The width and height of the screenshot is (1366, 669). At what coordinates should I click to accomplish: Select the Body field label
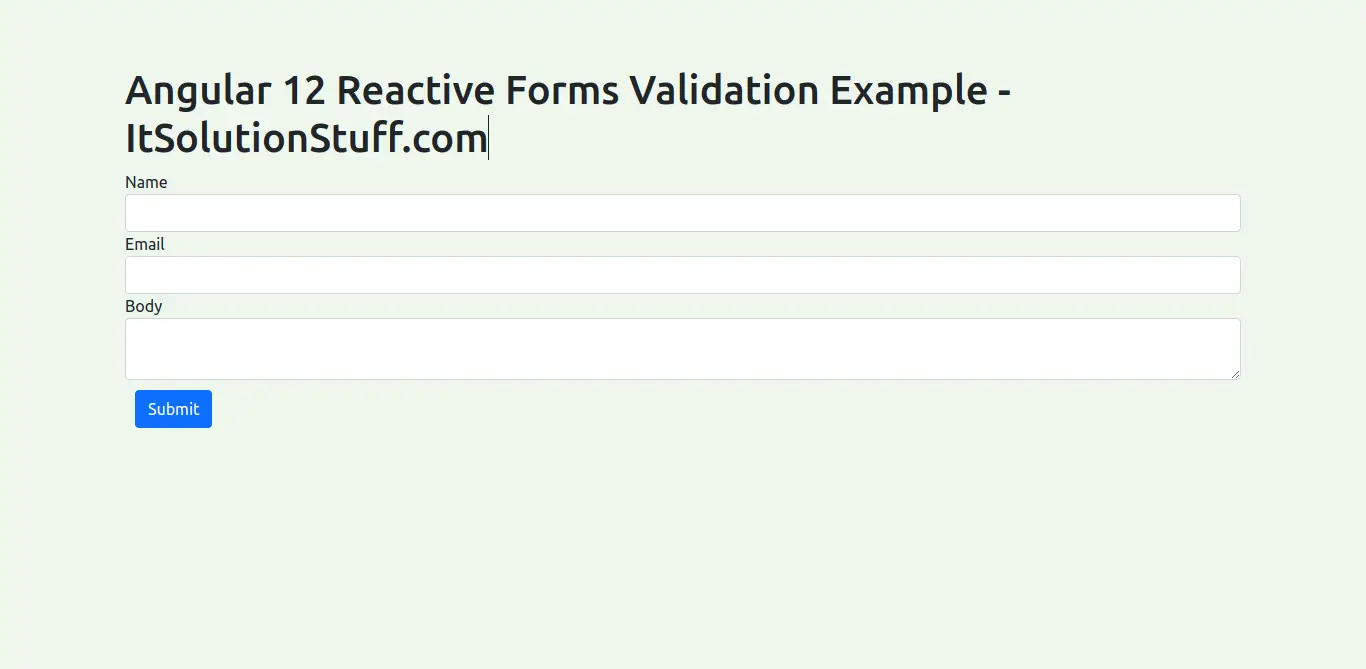[143, 306]
